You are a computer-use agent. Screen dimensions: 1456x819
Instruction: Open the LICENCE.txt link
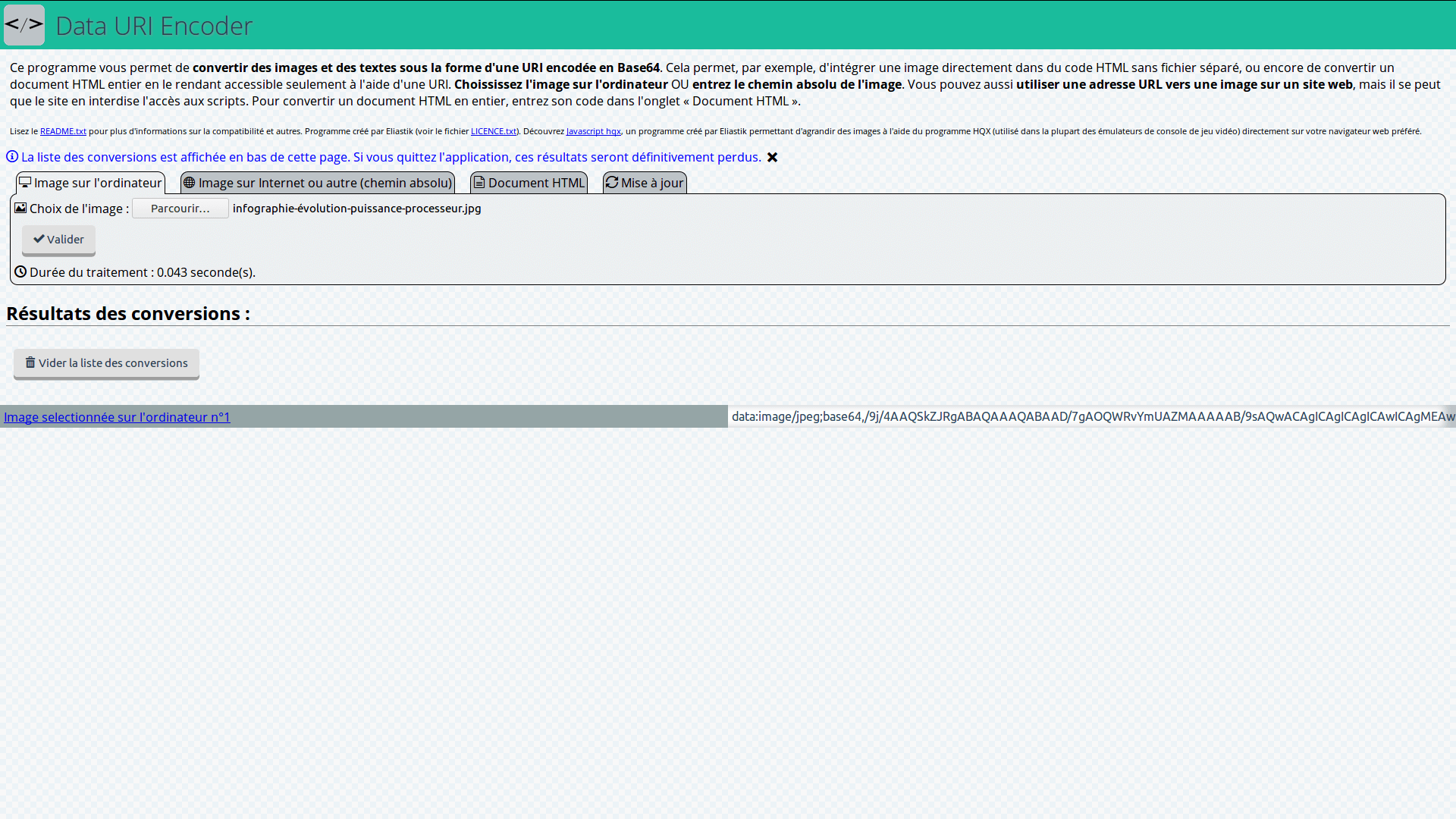(x=493, y=131)
